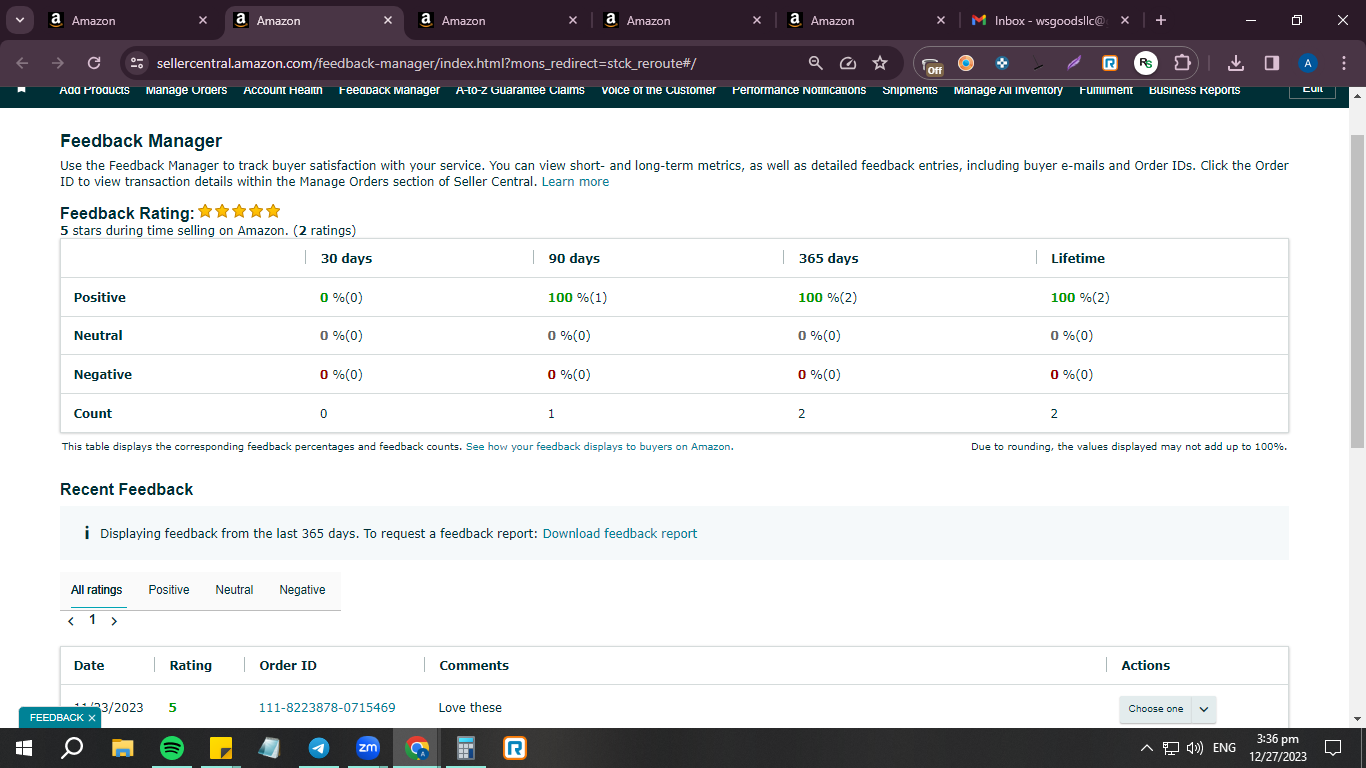This screenshot has width=1366, height=768.
Task: Open the Shipments menu item
Action: 910,90
